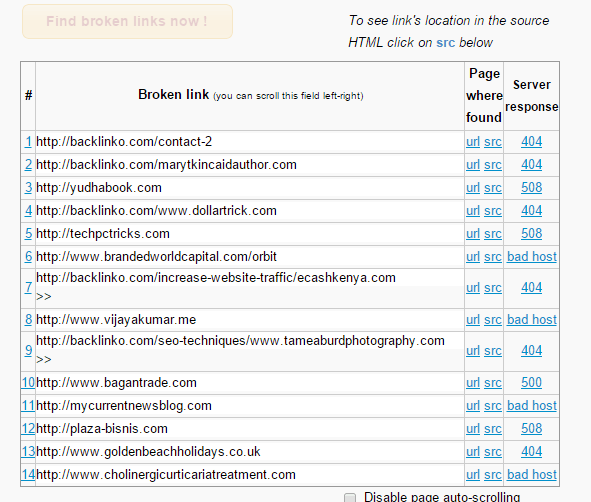Open 508 response for plaza-bisnis.com
This screenshot has height=502, width=591.
pyautogui.click(x=531, y=429)
